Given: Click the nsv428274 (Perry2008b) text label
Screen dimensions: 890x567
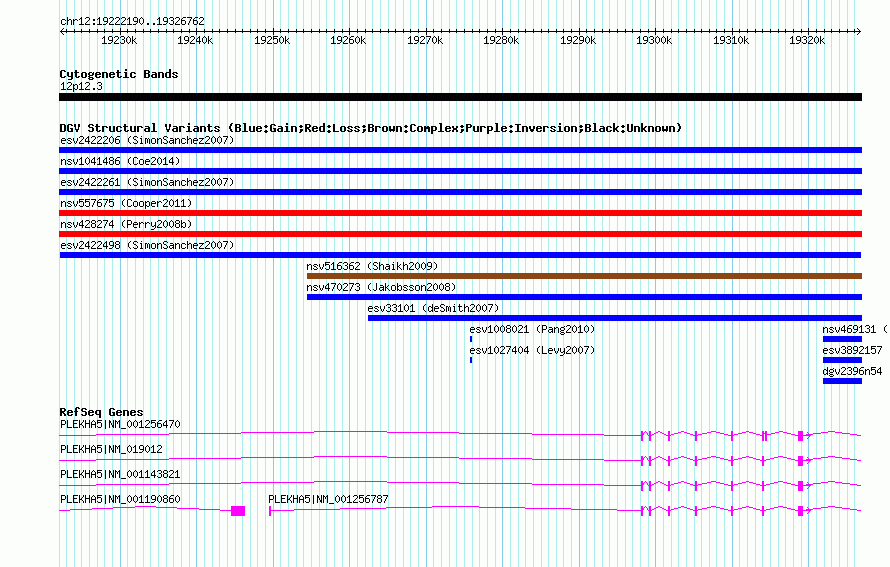Looking at the screenshot, I should [126, 224].
